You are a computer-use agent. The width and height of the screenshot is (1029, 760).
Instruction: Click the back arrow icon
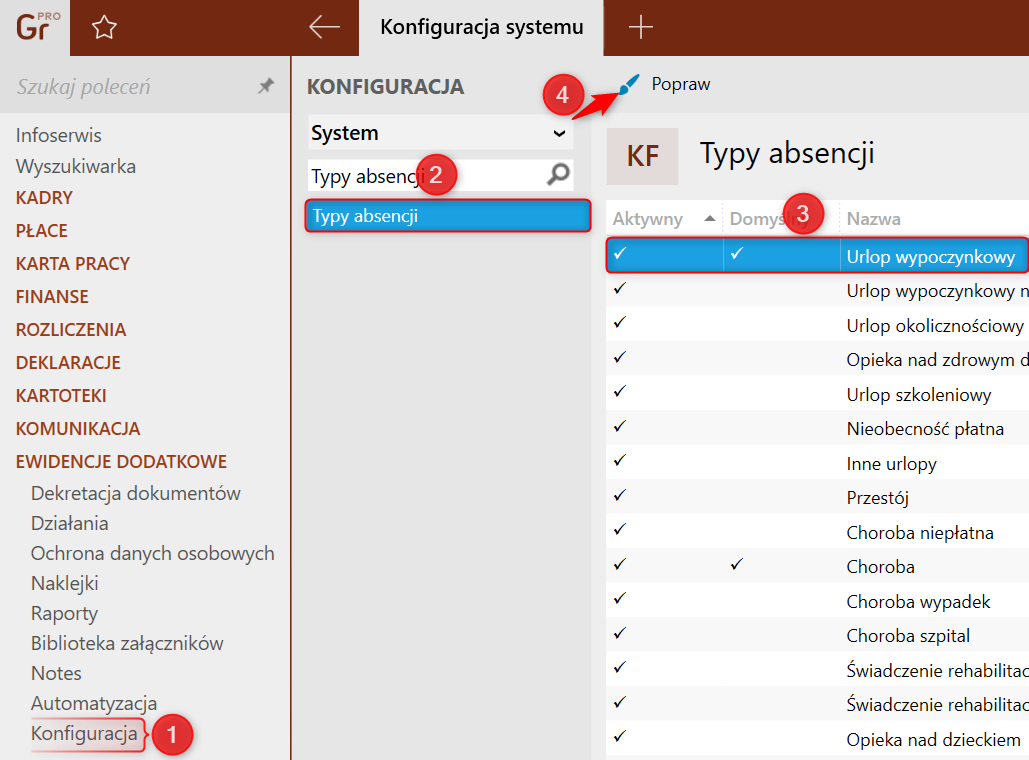click(324, 27)
